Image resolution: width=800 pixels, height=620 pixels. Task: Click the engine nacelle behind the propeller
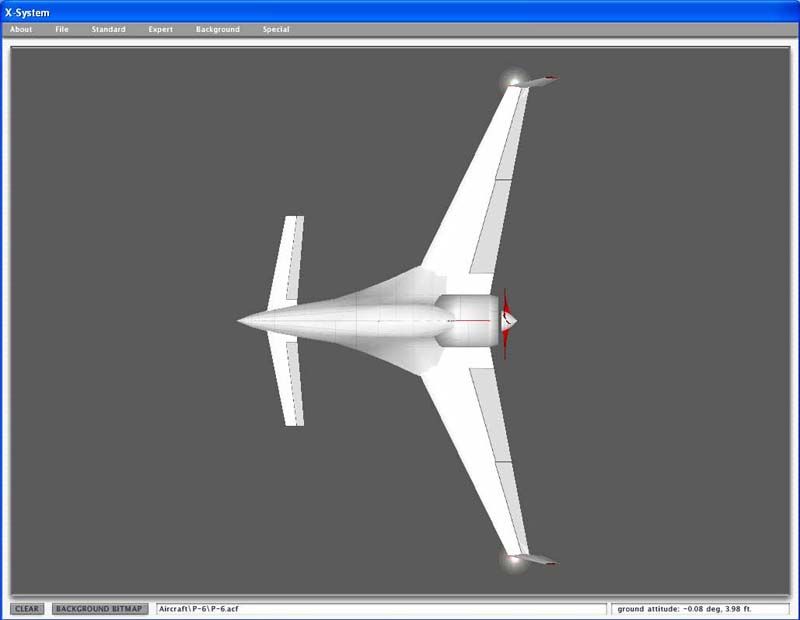(465, 321)
